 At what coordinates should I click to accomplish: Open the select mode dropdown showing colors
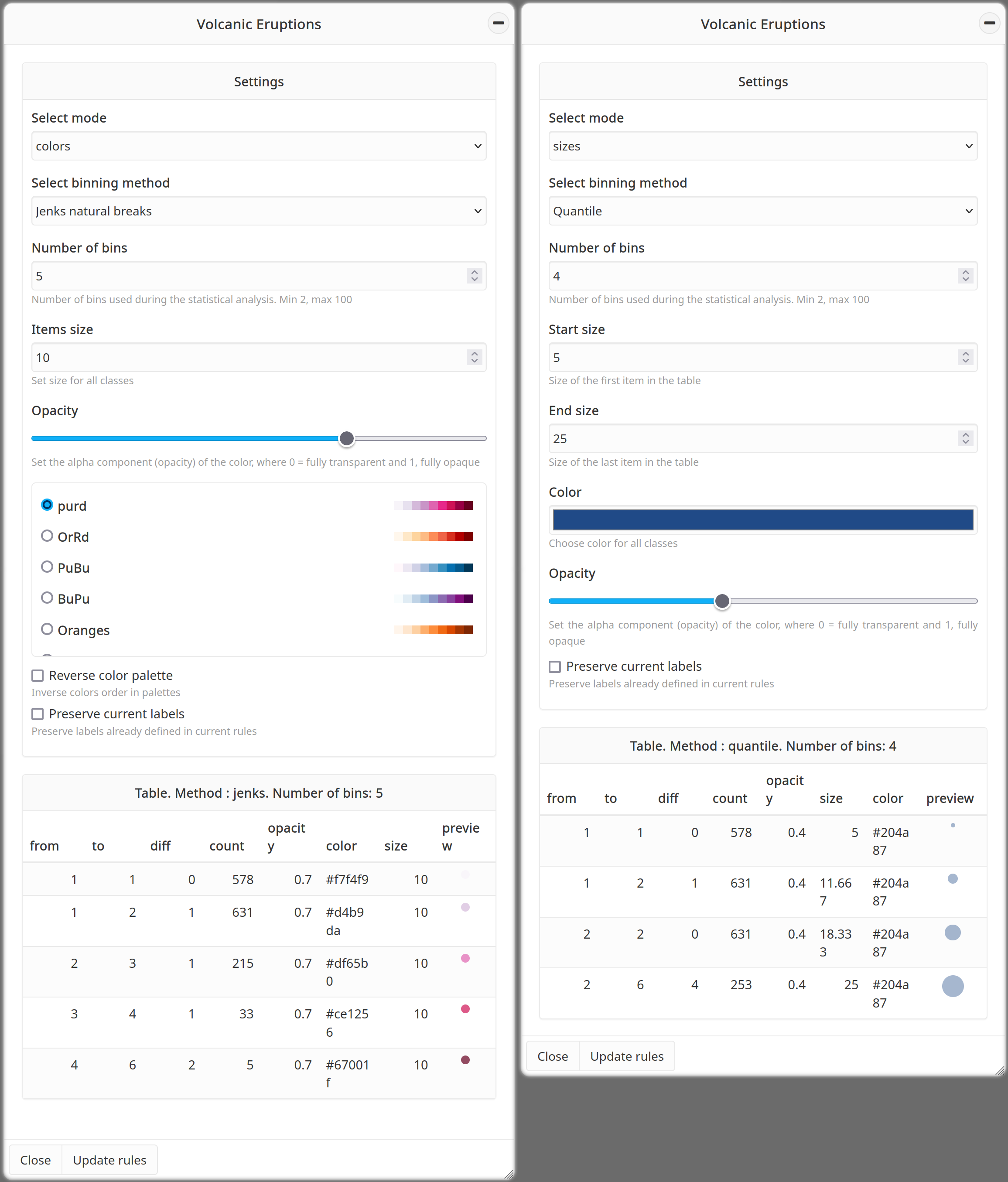pyautogui.click(x=258, y=146)
